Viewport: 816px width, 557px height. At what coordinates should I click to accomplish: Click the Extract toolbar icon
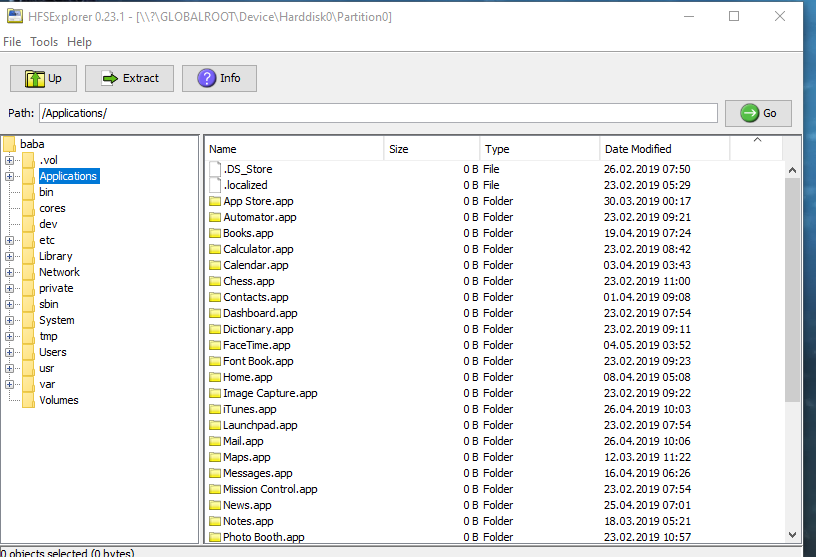(x=110, y=78)
